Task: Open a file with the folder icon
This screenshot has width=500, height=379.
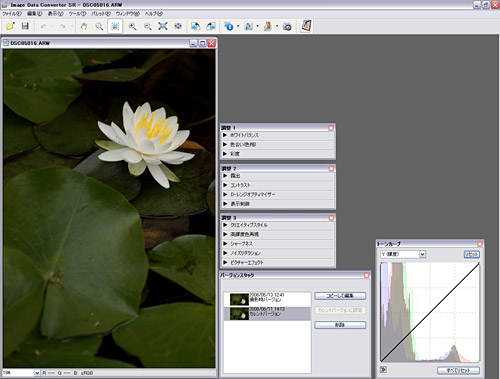Action: tap(11, 26)
